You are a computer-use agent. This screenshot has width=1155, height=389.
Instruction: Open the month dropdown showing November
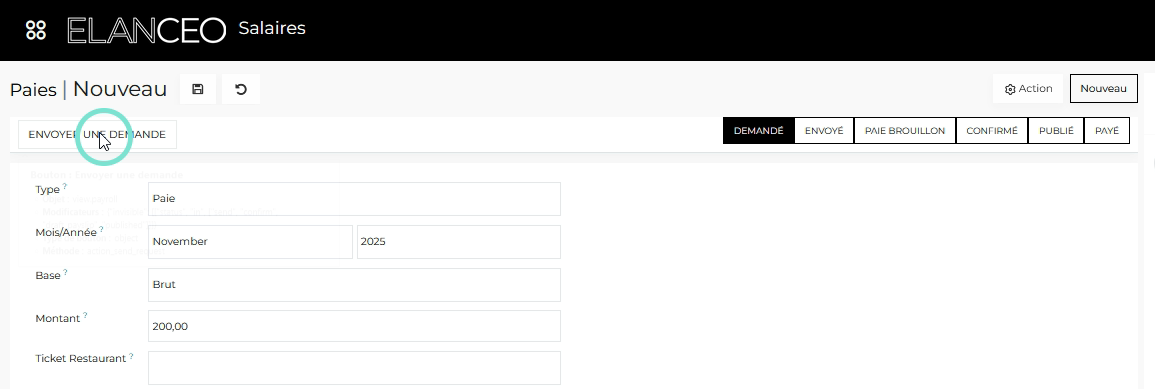click(x=250, y=242)
